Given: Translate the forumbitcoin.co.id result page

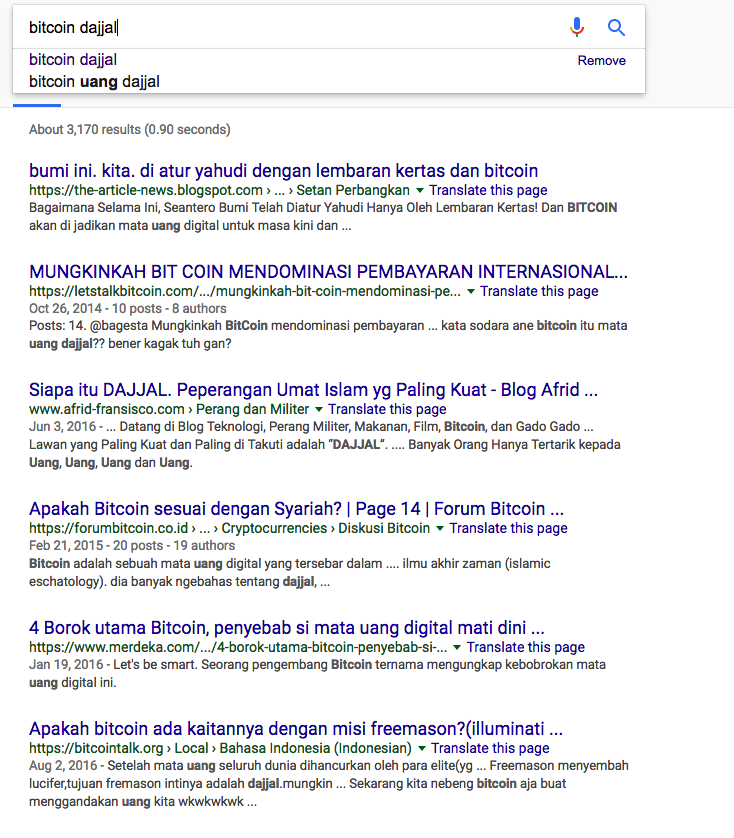Looking at the screenshot, I should tap(508, 528).
